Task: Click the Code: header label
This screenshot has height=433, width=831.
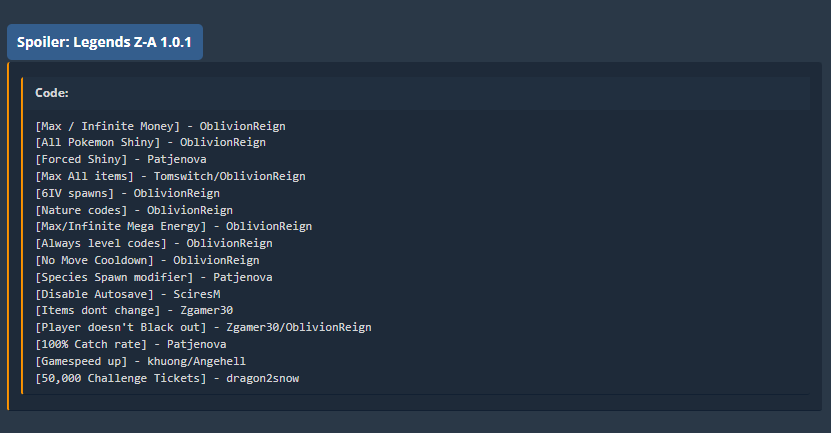Action: (x=51, y=93)
